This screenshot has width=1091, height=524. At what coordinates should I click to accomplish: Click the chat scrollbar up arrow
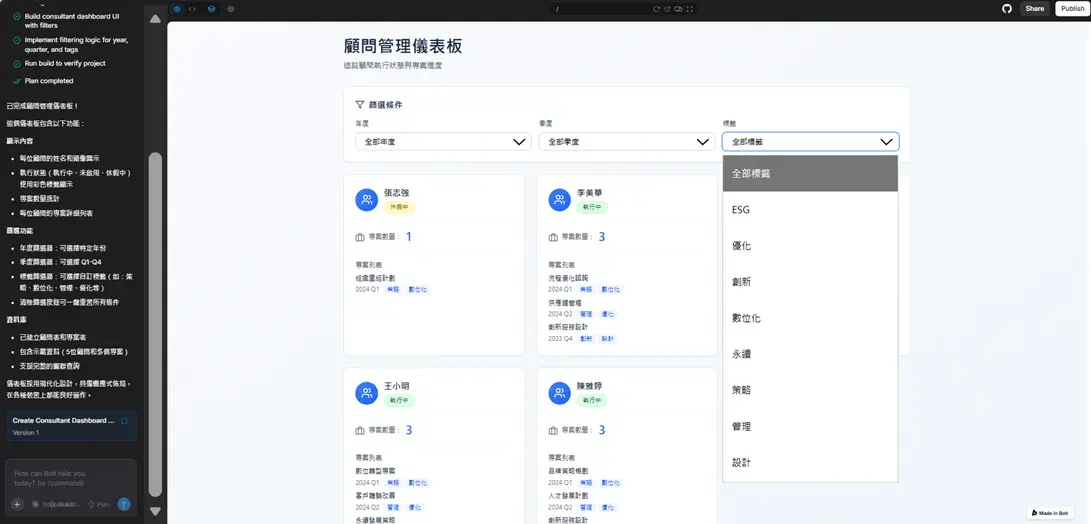pyautogui.click(x=155, y=19)
